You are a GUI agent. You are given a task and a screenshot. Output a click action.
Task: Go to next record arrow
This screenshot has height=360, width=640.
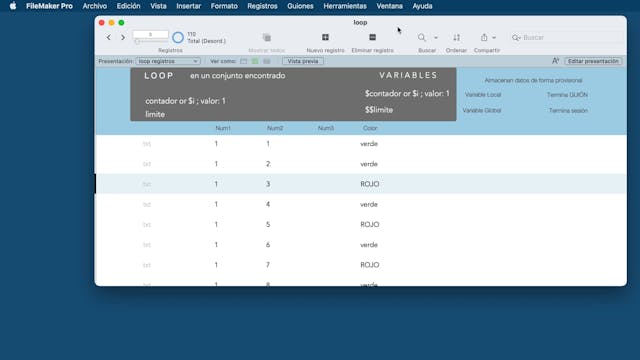[x=123, y=38]
